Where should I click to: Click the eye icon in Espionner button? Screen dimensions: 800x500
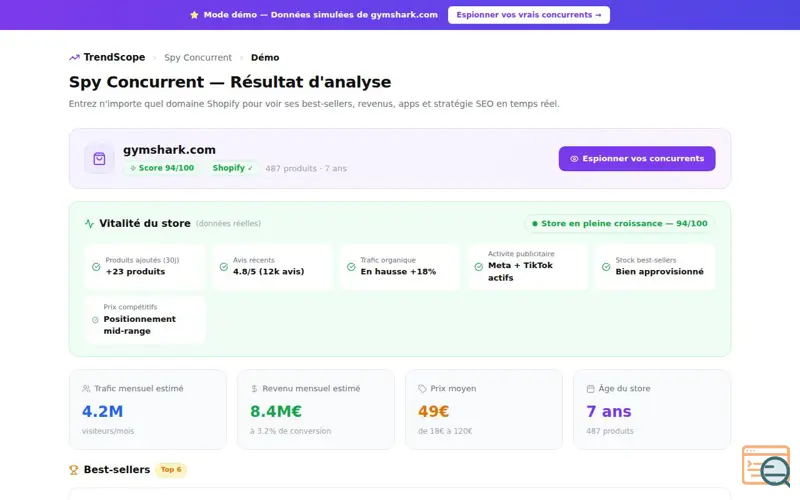pos(574,159)
